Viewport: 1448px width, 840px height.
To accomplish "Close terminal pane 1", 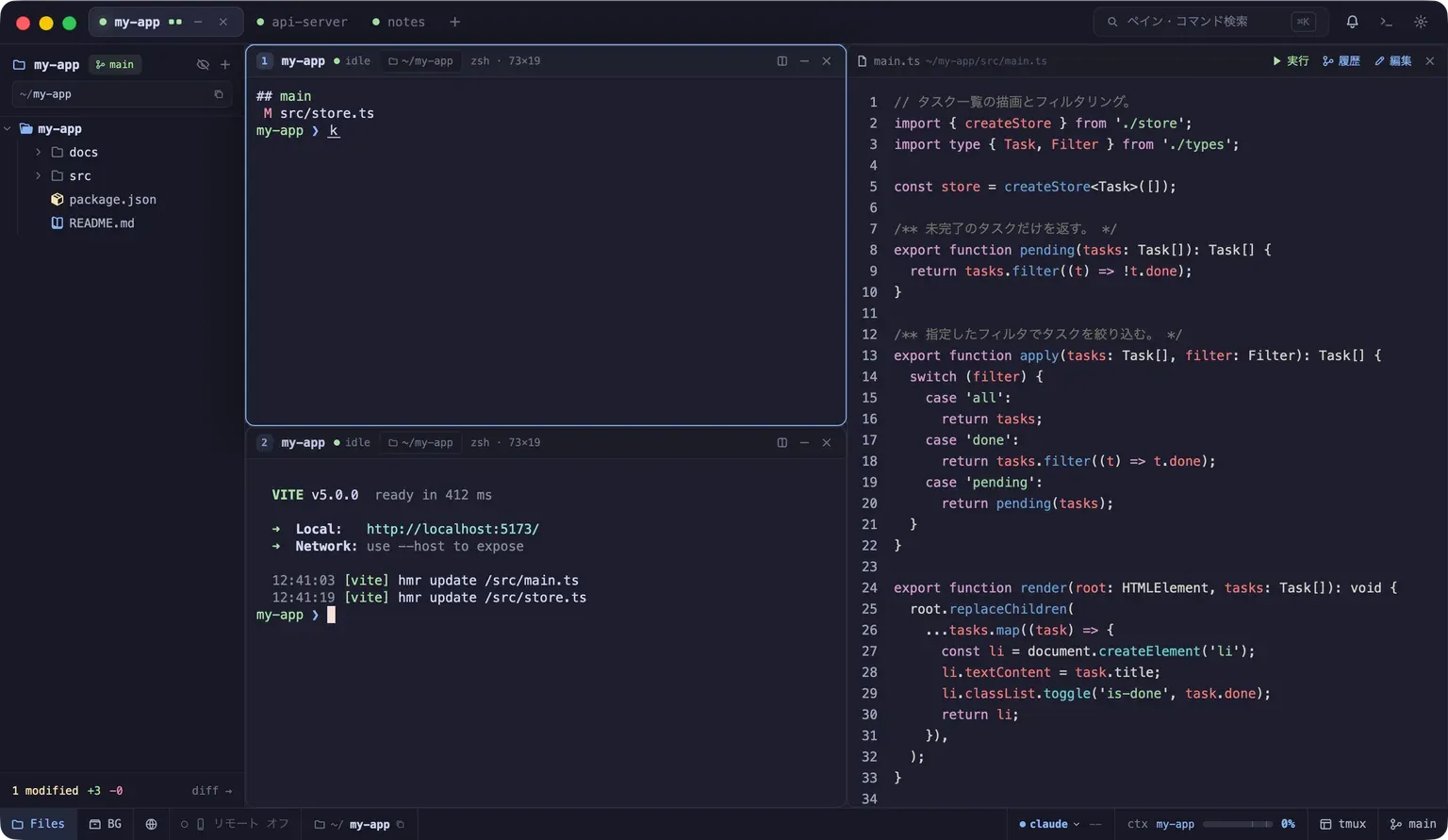I will point(827,61).
